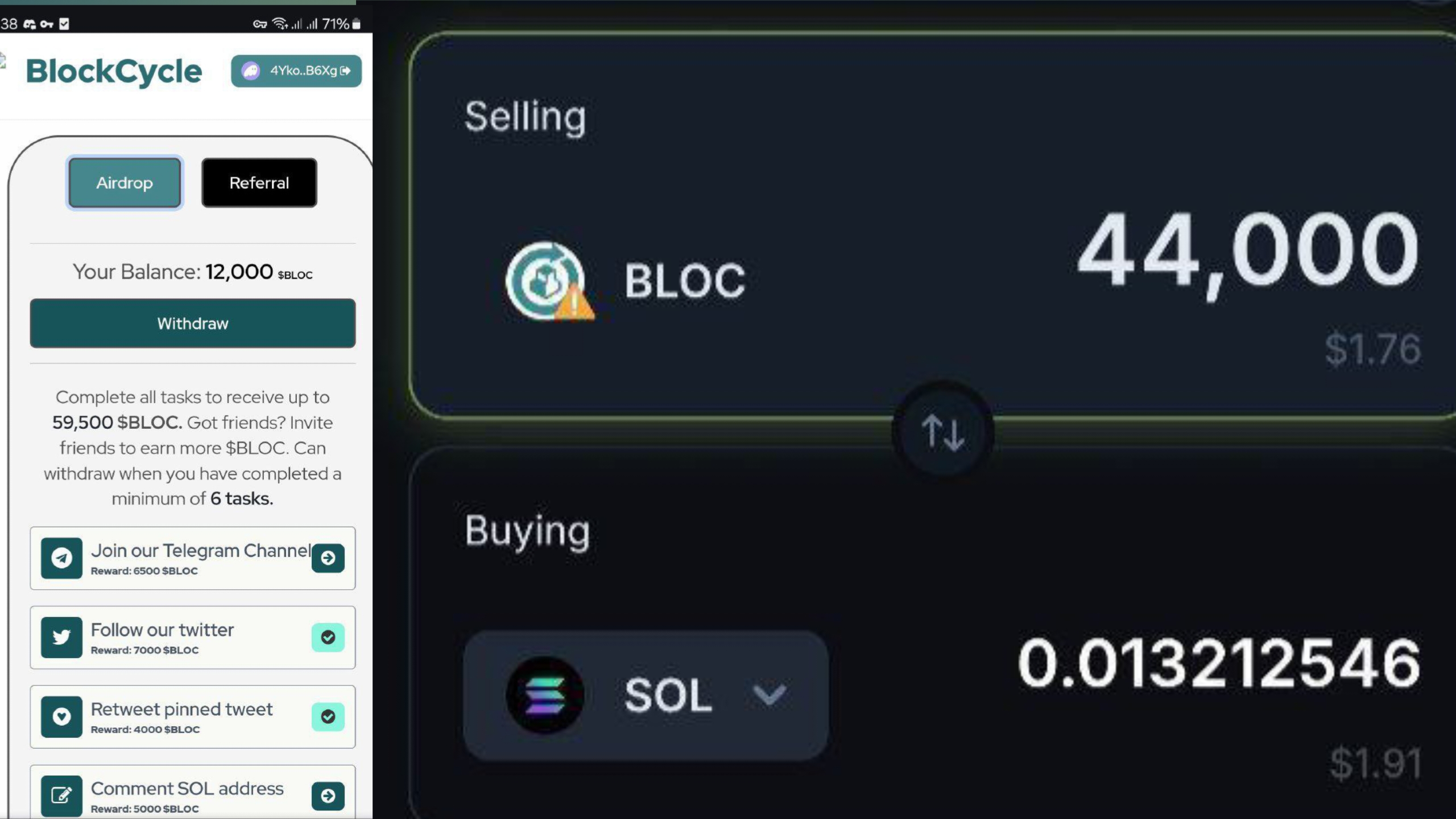Click the Solana logo icon

(x=545, y=694)
